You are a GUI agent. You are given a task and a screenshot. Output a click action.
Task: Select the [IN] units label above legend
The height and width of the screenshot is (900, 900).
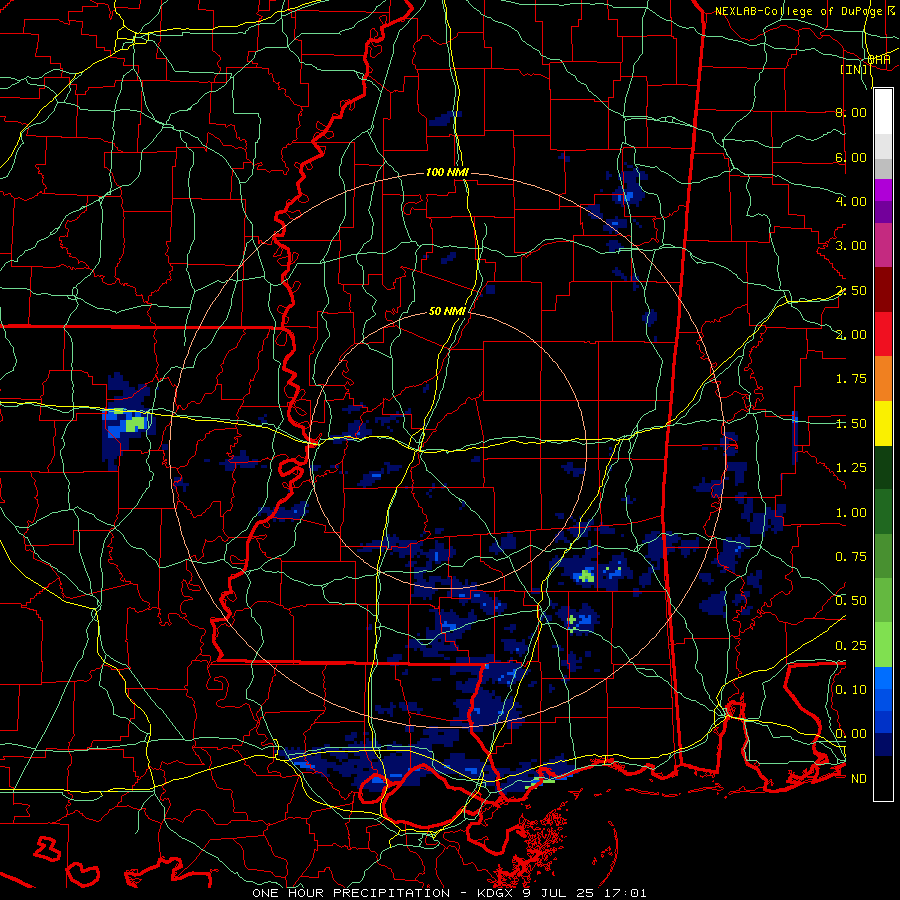coord(854,69)
